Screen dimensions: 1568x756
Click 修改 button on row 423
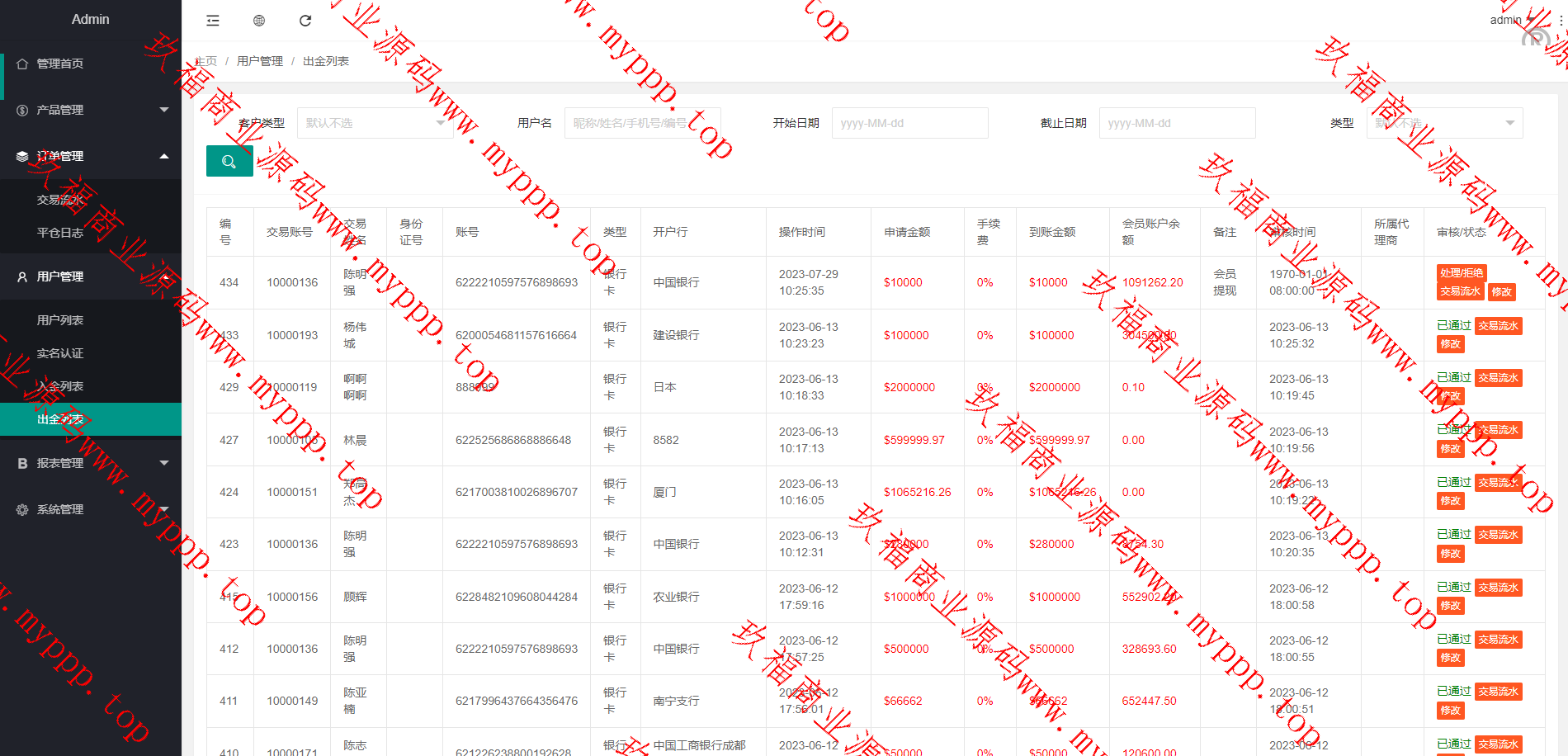click(x=1450, y=554)
